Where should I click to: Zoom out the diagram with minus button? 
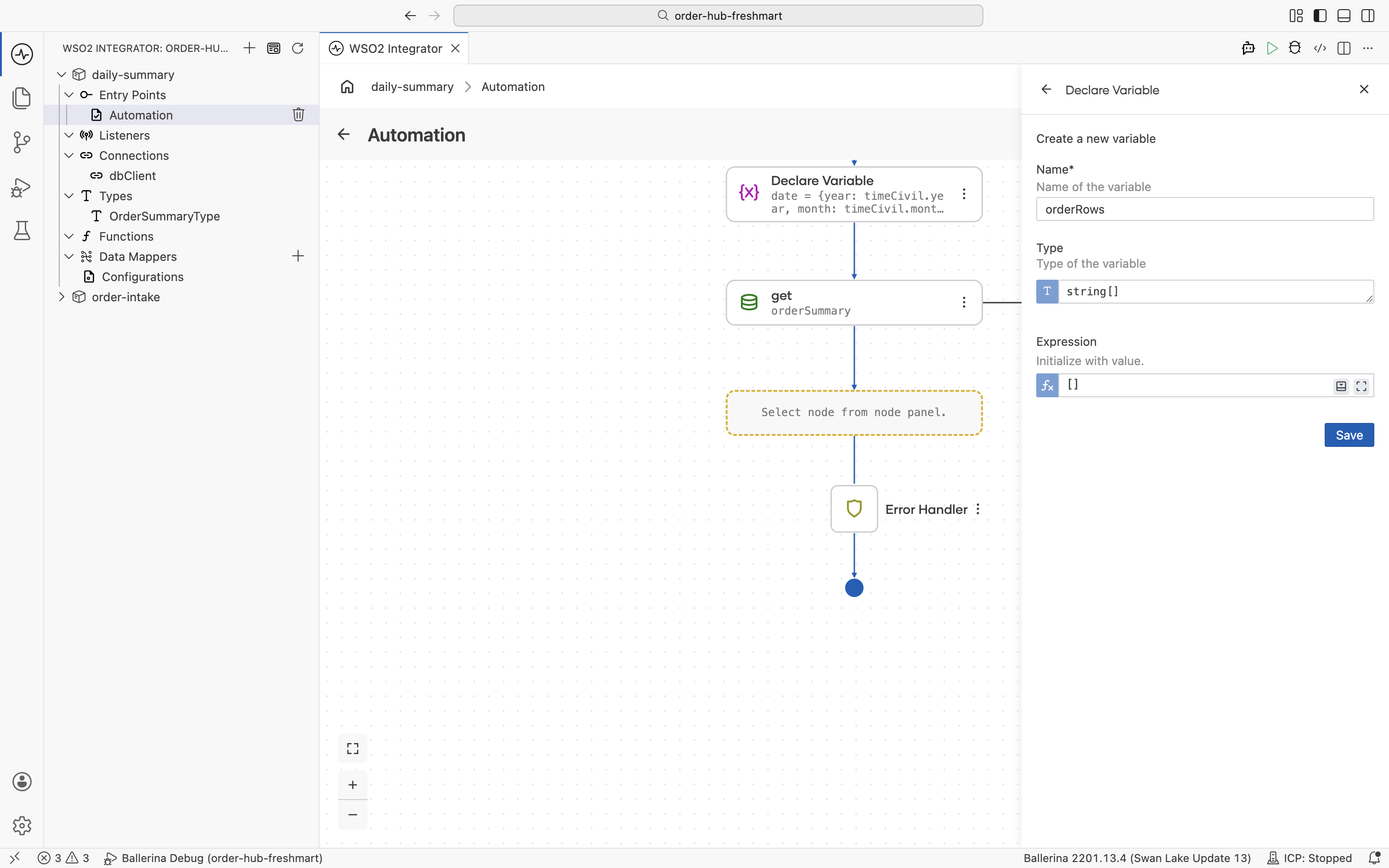click(352, 815)
